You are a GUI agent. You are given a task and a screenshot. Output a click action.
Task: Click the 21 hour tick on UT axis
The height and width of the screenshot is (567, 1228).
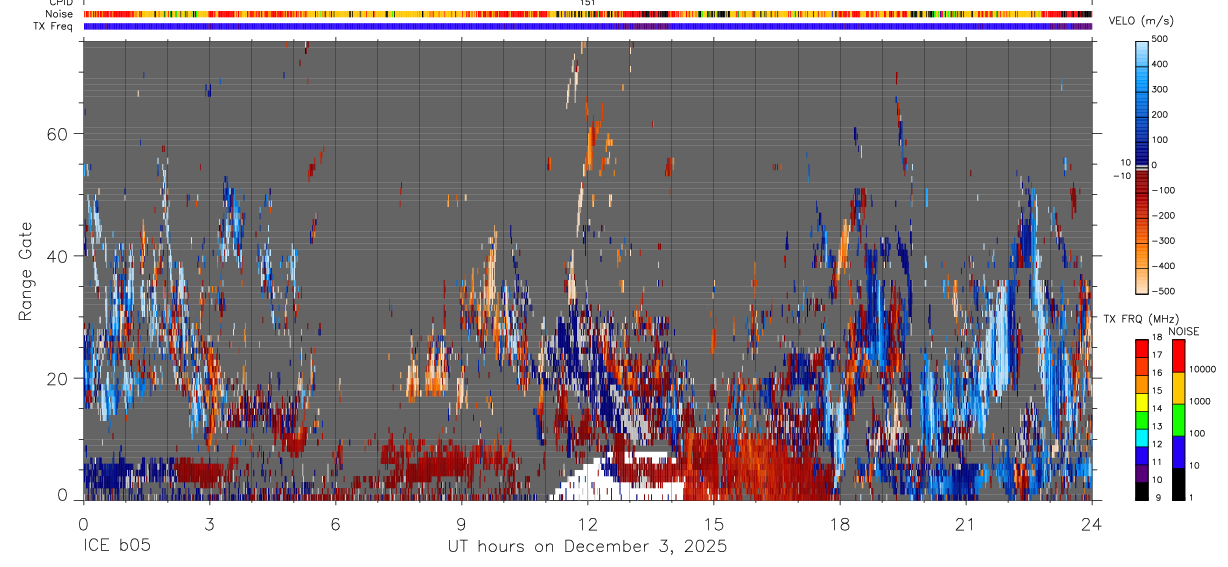point(966,524)
